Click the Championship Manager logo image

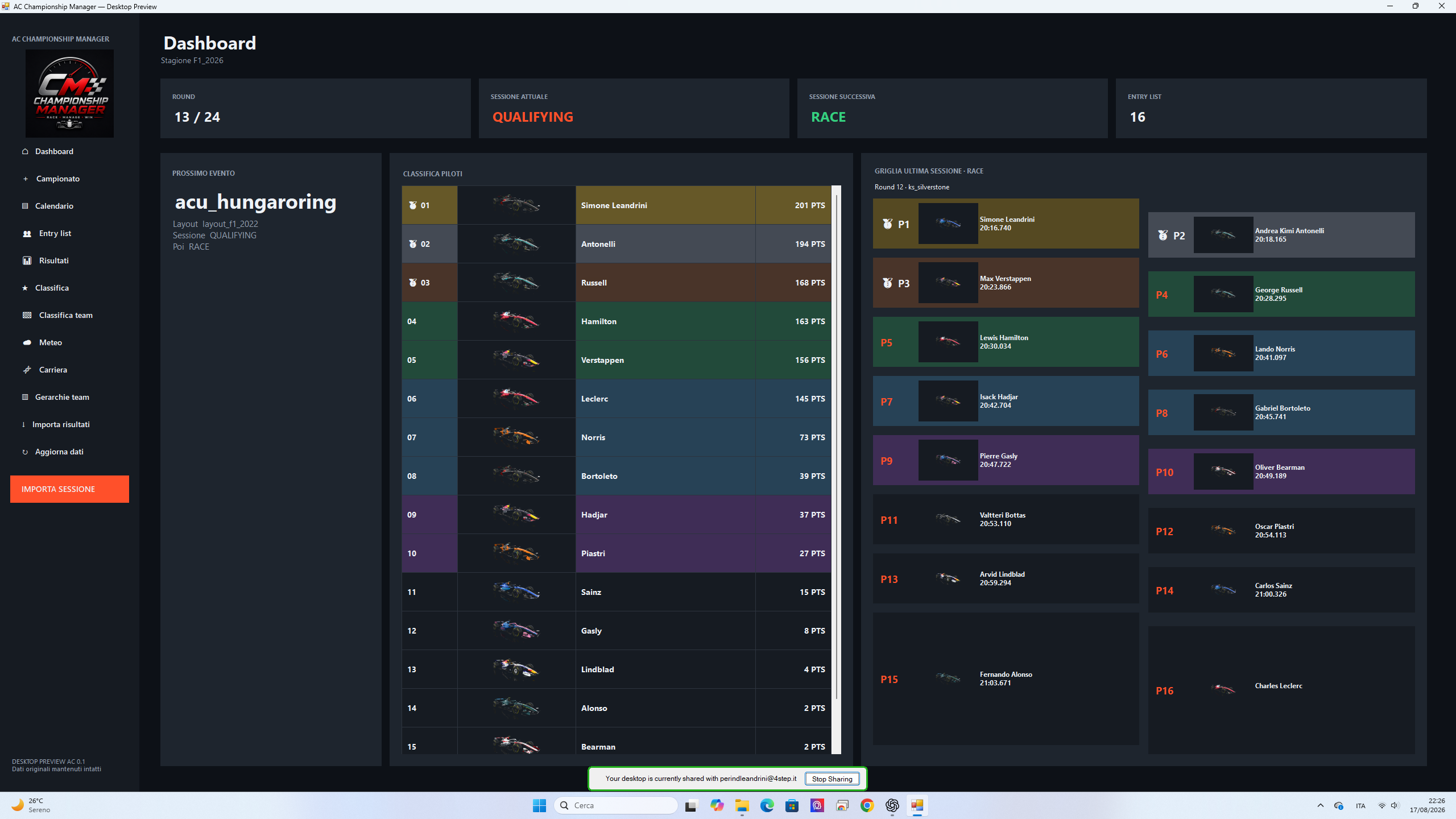(69, 93)
